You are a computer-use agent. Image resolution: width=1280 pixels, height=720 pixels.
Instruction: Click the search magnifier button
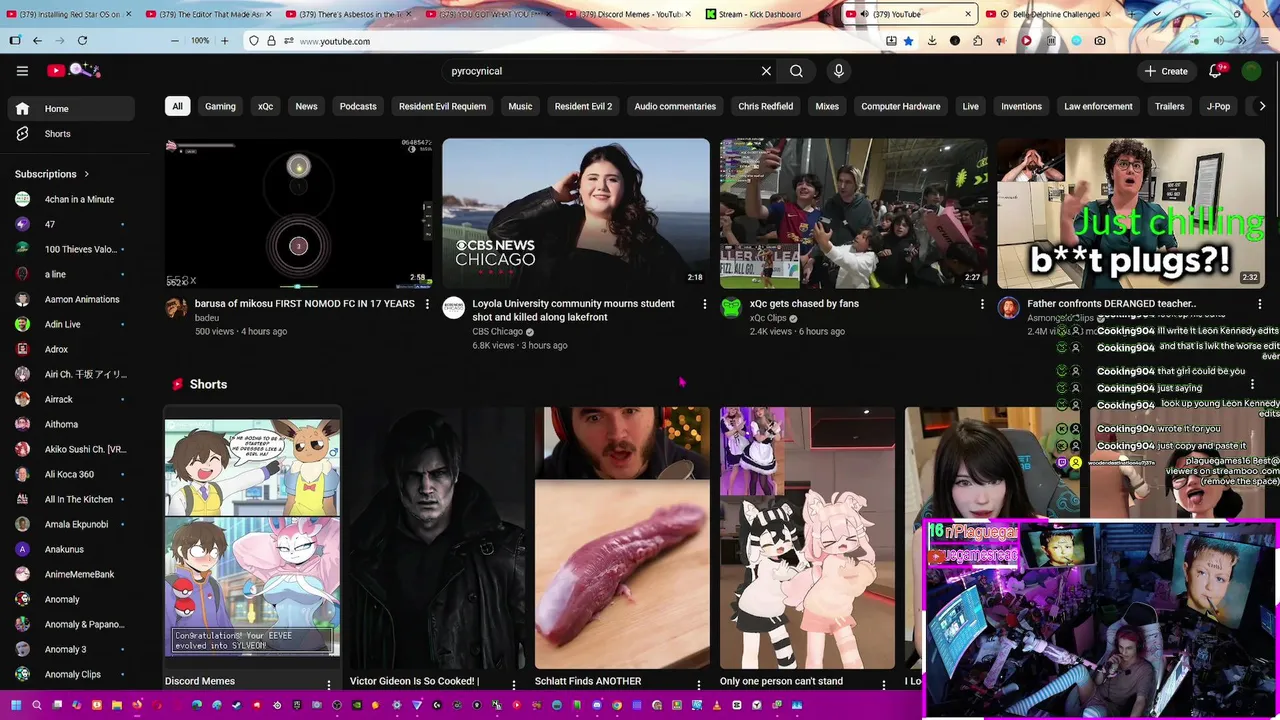click(796, 71)
